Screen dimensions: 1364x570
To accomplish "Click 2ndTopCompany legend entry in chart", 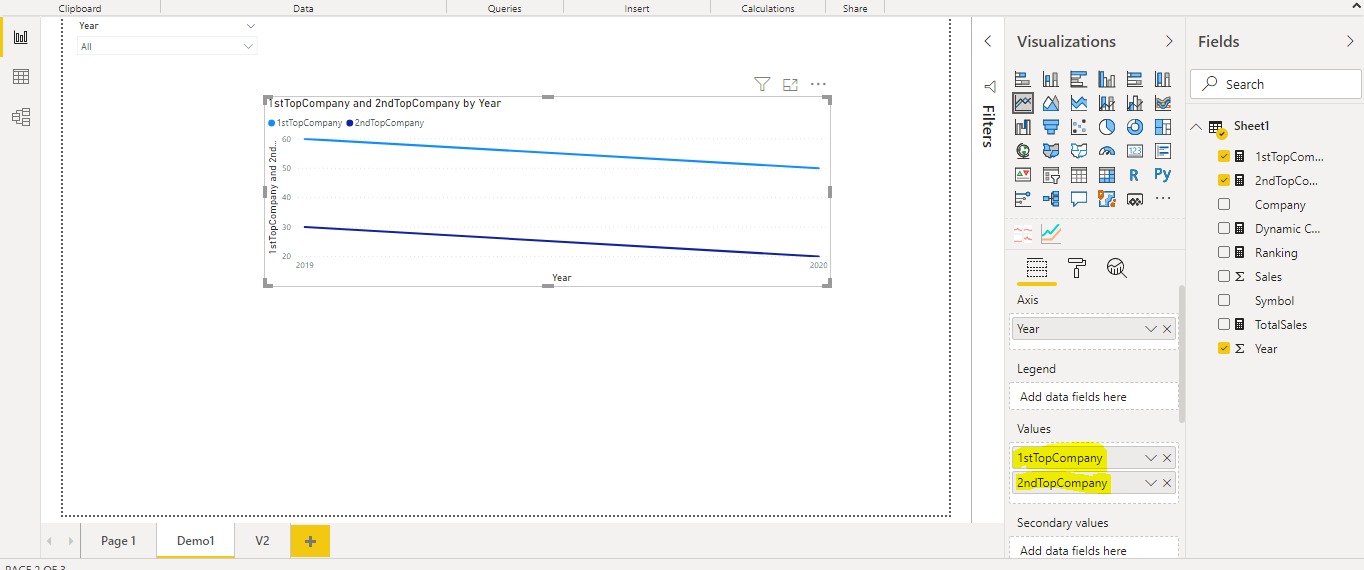I will click(x=385, y=123).
